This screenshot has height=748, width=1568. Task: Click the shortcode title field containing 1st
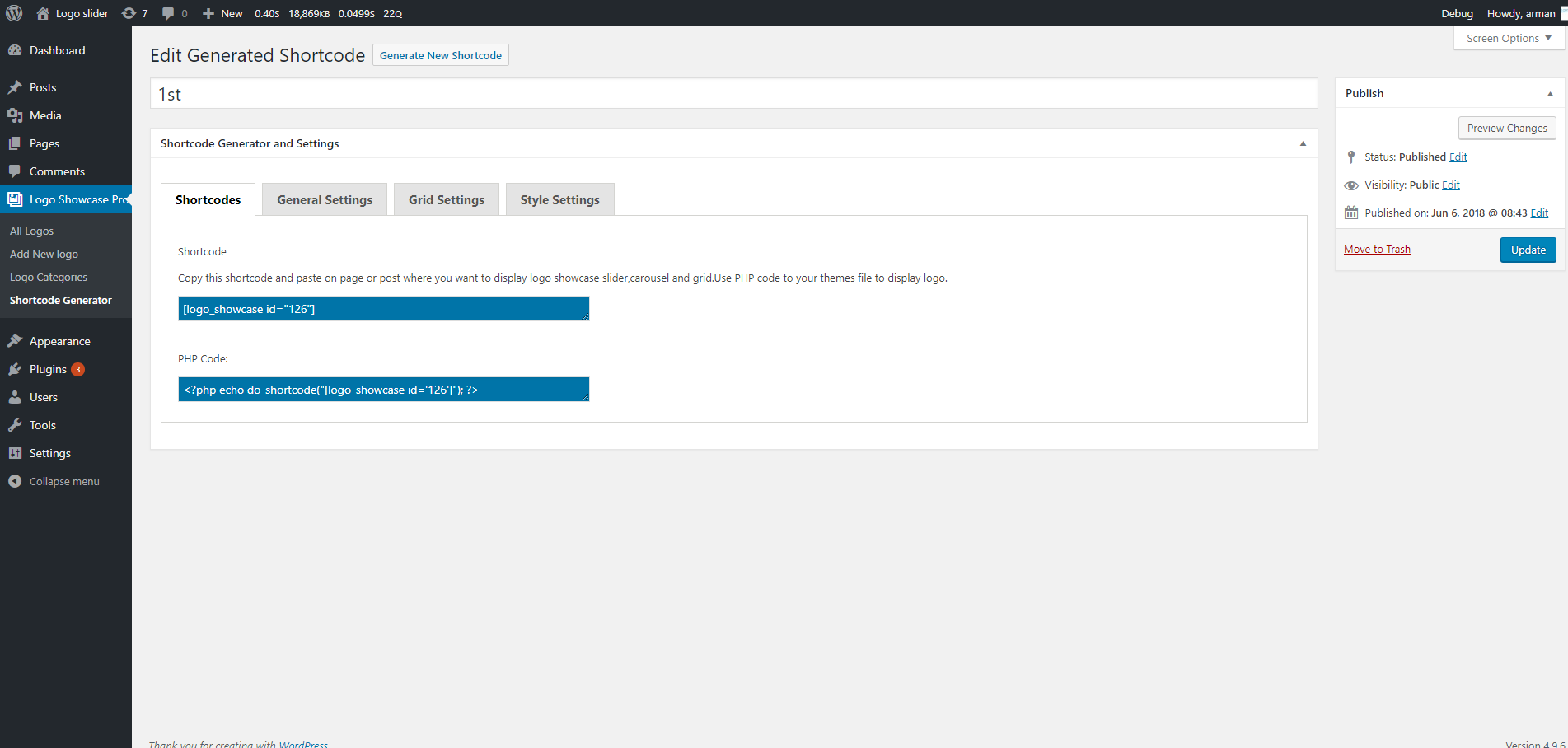tap(733, 94)
